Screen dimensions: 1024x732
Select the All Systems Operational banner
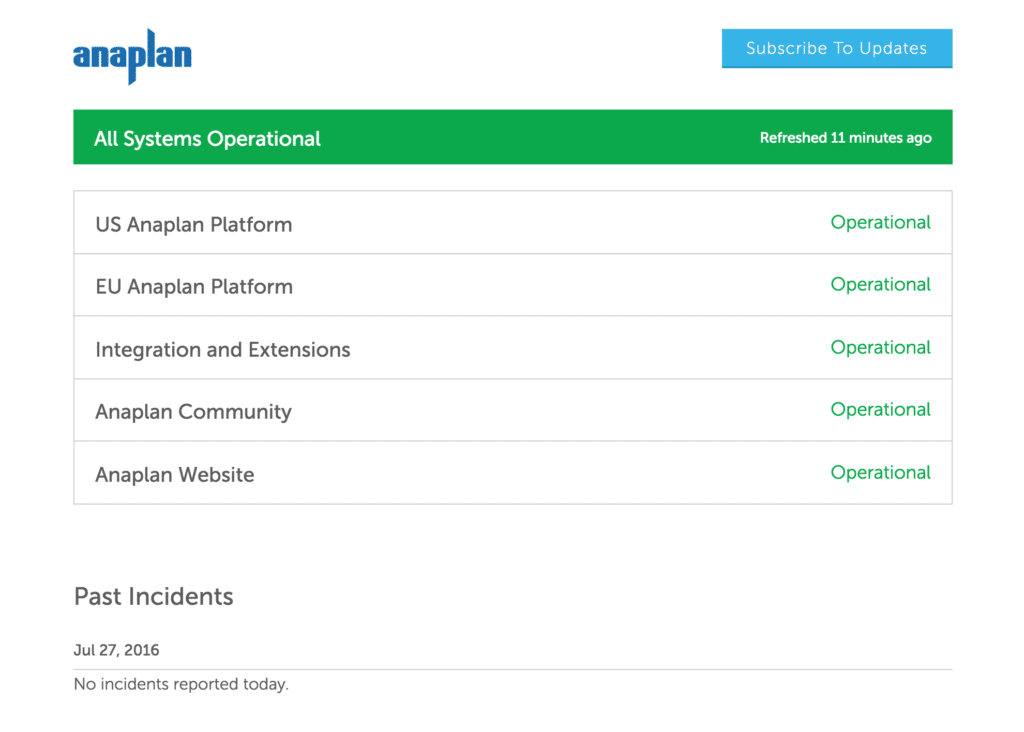pos(513,137)
